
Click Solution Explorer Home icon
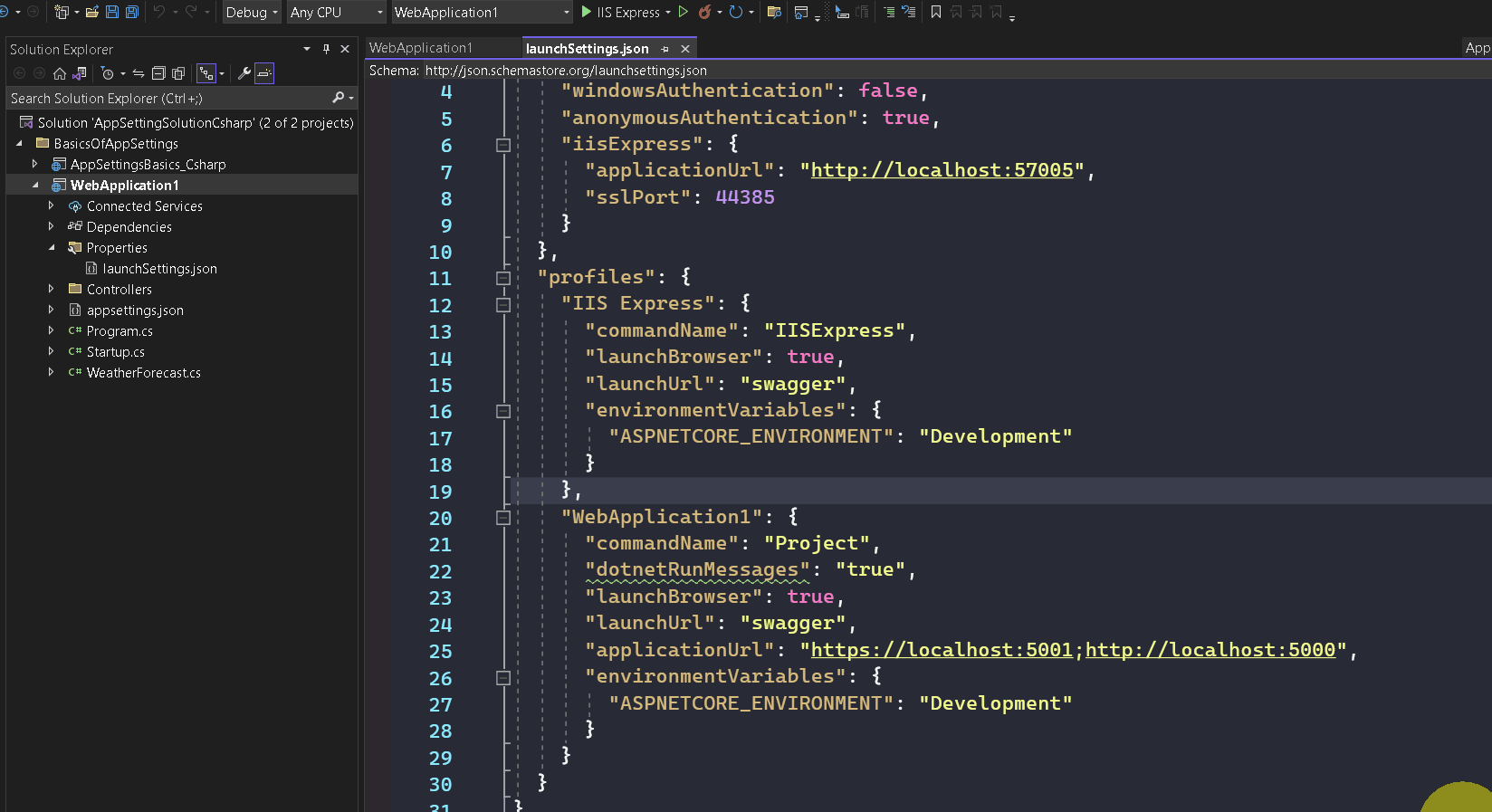[60, 73]
